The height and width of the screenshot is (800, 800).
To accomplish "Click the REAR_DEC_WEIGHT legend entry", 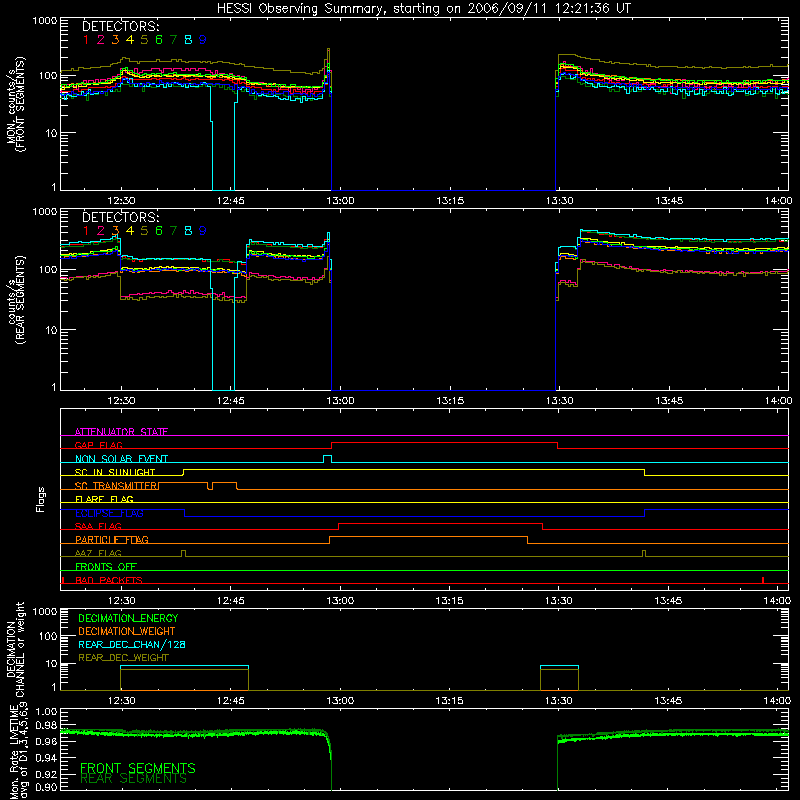I will 123,658.
